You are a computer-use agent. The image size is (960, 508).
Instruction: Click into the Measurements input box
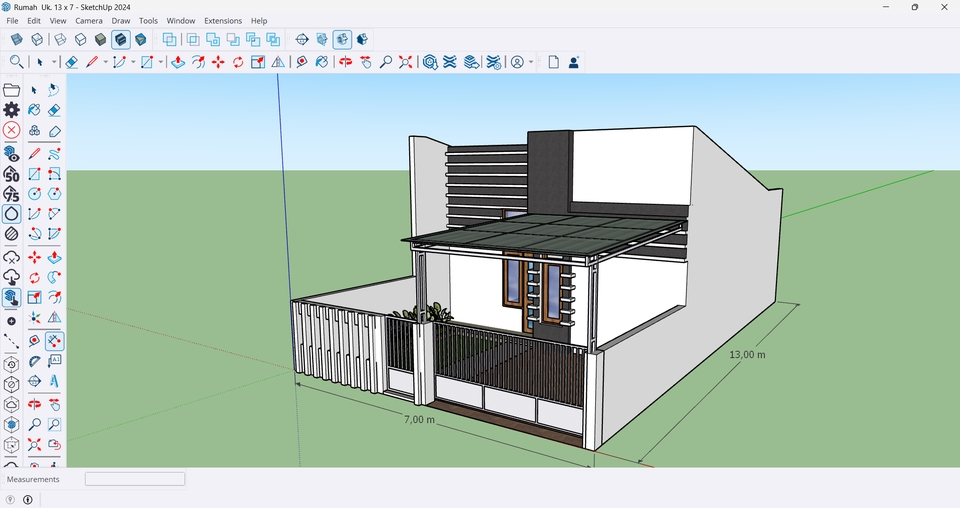(135, 479)
